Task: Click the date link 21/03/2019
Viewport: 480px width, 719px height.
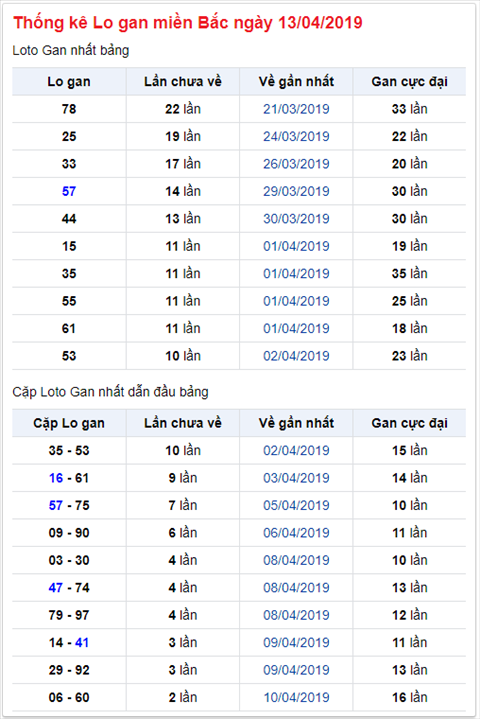Action: [x=296, y=109]
